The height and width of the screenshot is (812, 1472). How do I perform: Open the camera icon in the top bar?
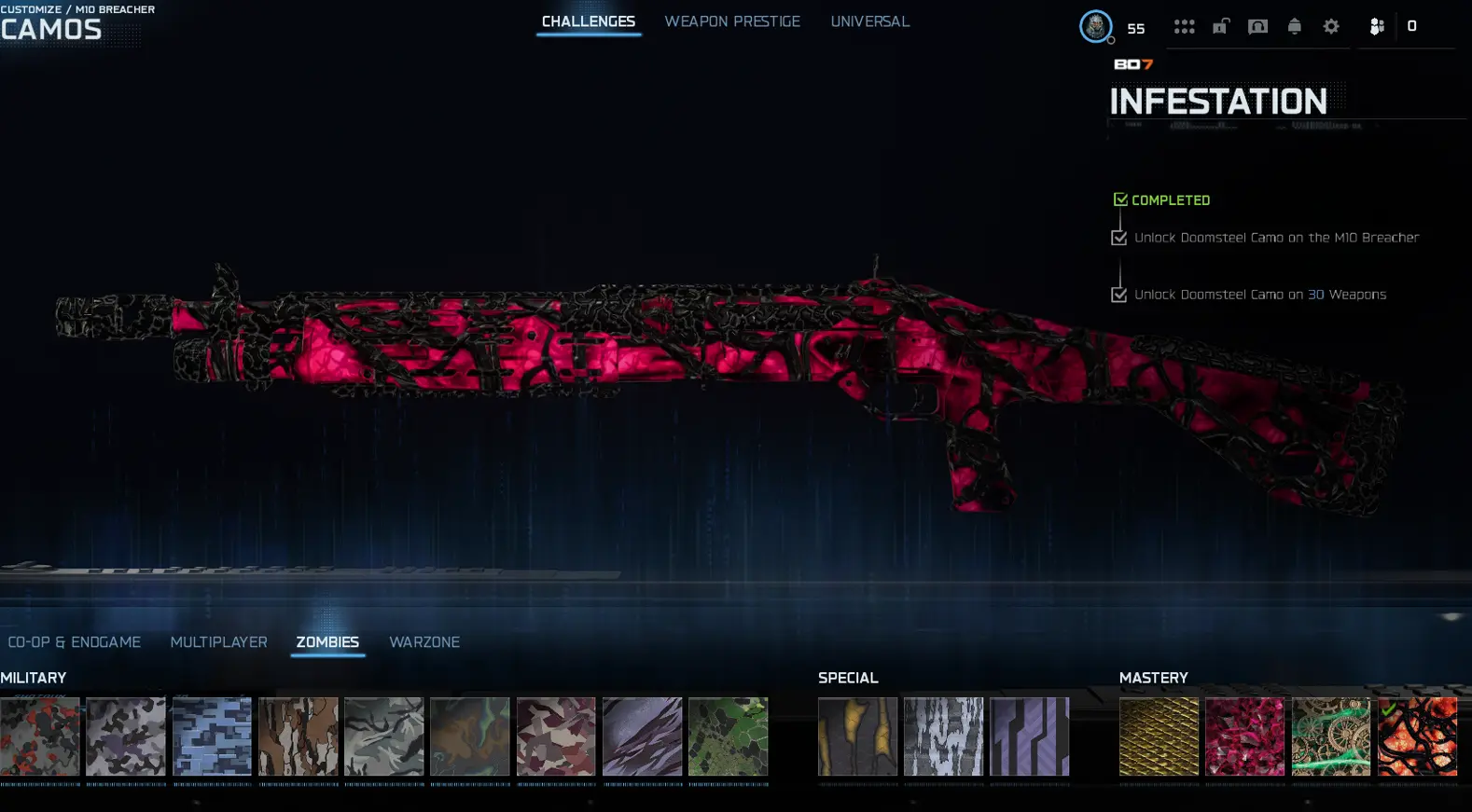pyautogui.click(x=1257, y=26)
